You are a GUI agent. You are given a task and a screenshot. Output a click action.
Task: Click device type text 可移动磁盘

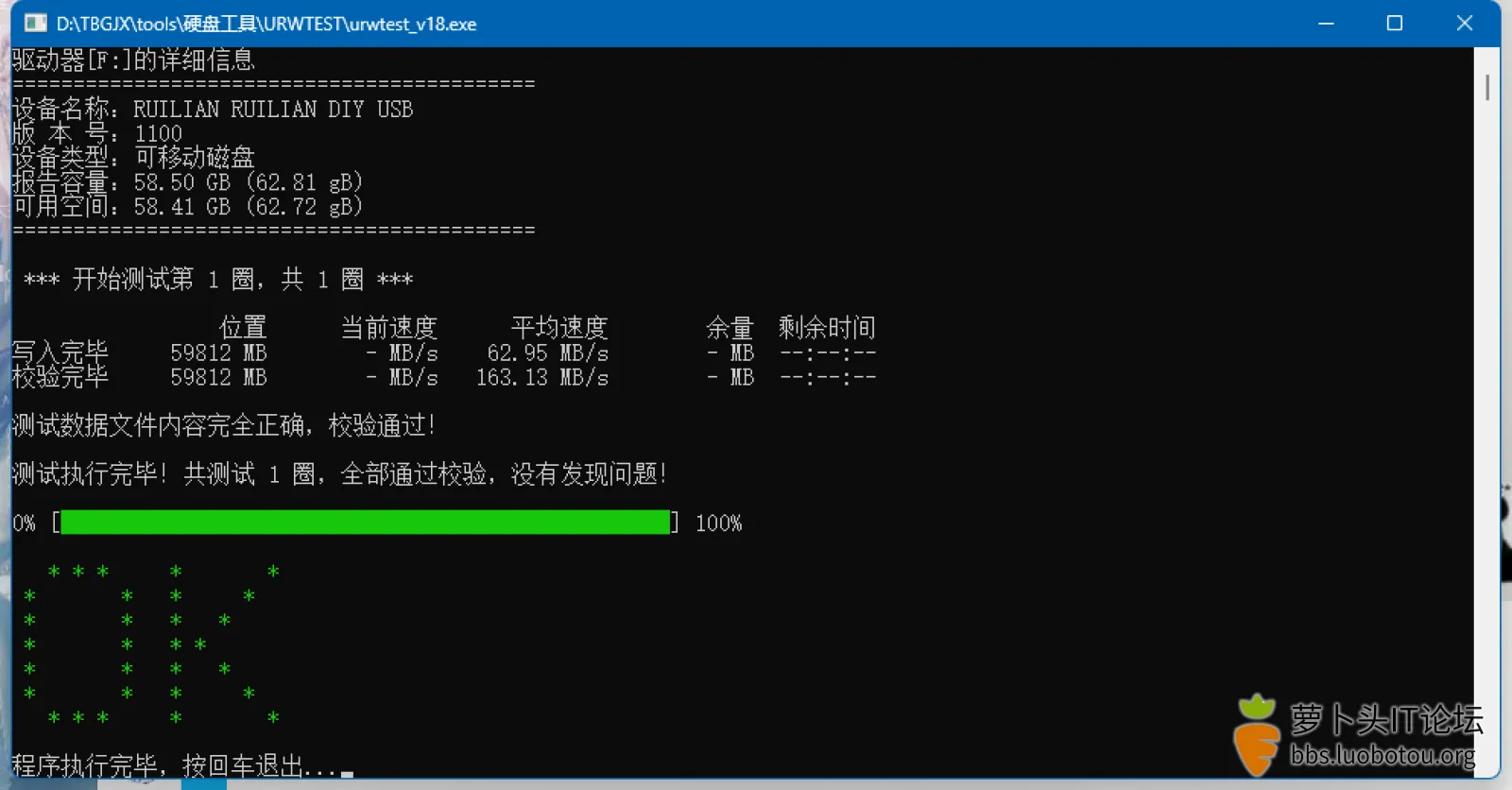coord(195,157)
